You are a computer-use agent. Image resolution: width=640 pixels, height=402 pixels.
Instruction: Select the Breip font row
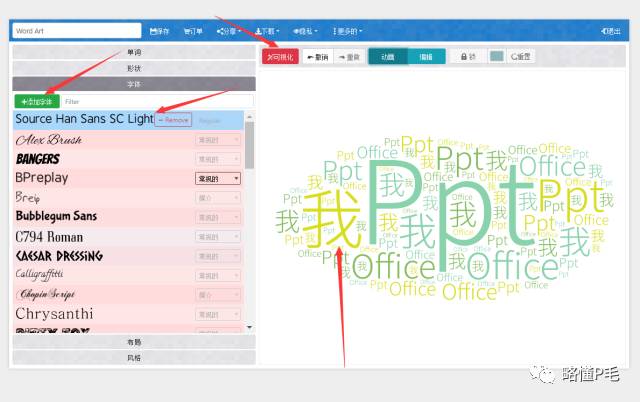pos(128,198)
